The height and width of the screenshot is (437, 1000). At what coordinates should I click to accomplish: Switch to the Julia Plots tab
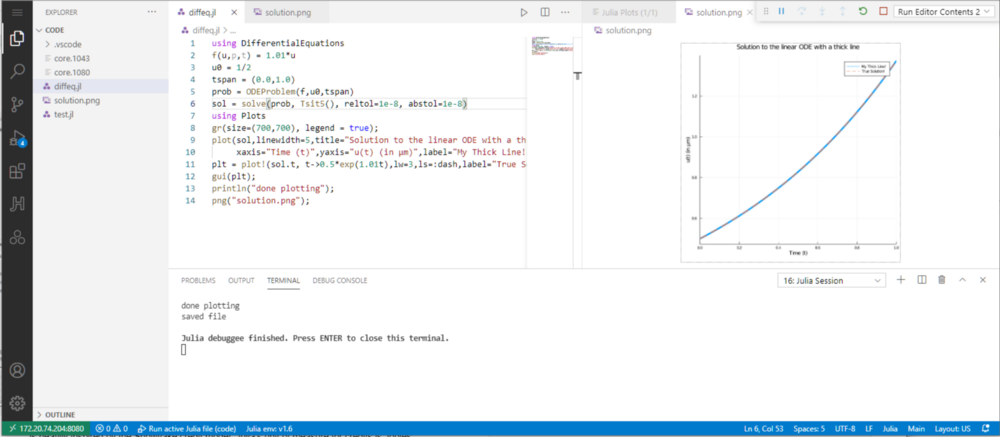628,13
